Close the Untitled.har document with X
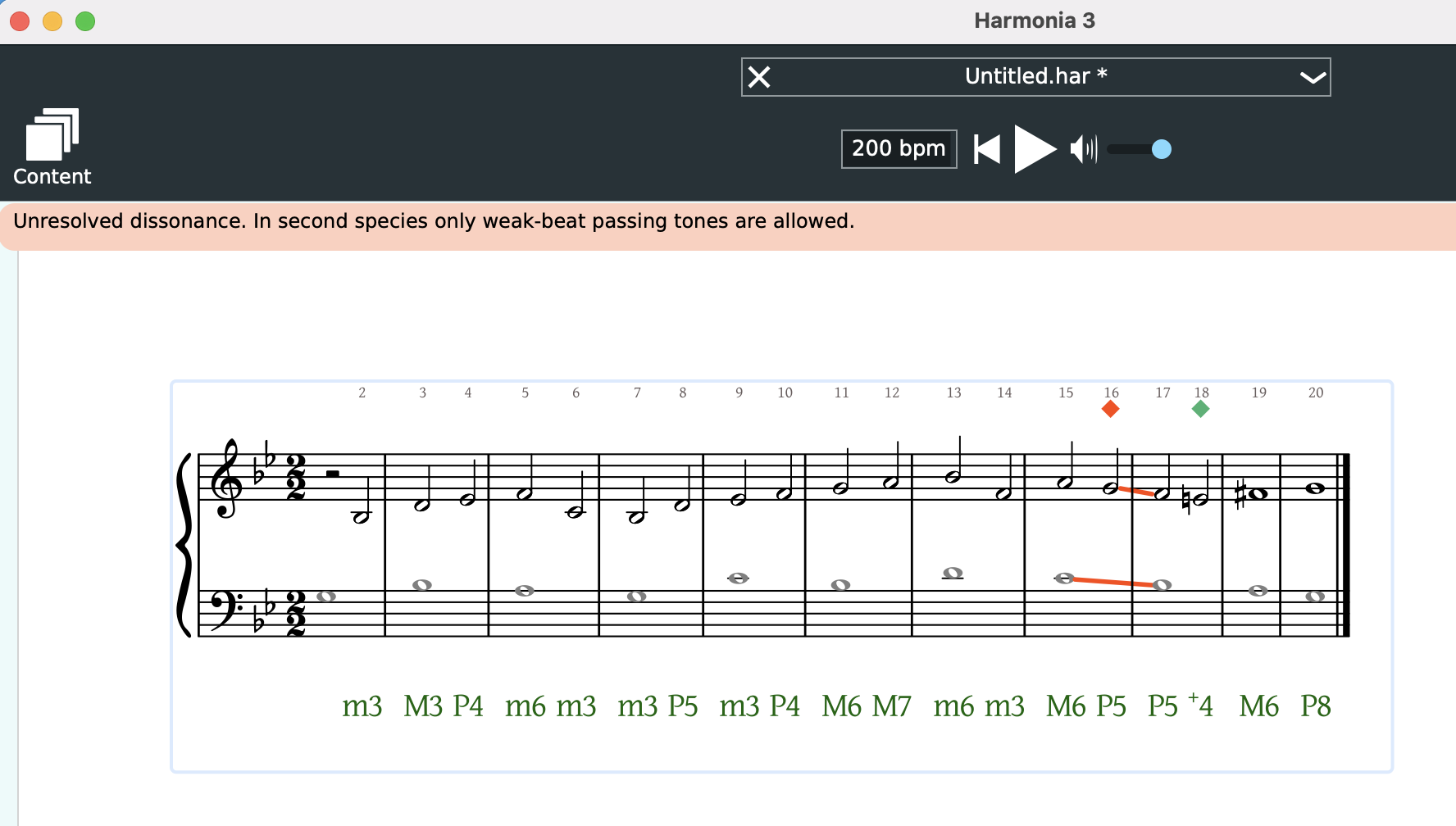Image resolution: width=1456 pixels, height=826 pixels. click(760, 77)
